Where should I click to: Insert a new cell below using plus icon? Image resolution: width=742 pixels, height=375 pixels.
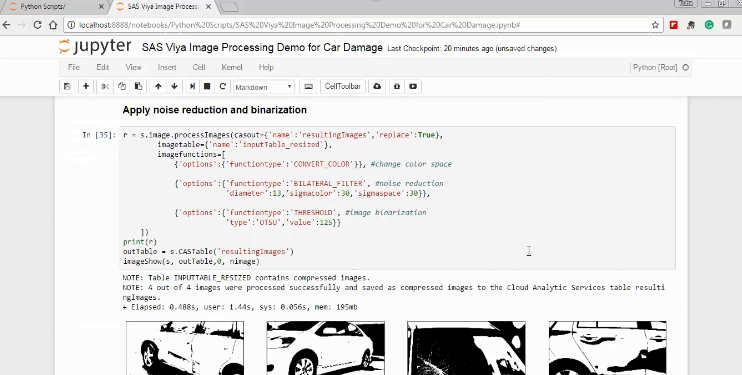click(86, 86)
